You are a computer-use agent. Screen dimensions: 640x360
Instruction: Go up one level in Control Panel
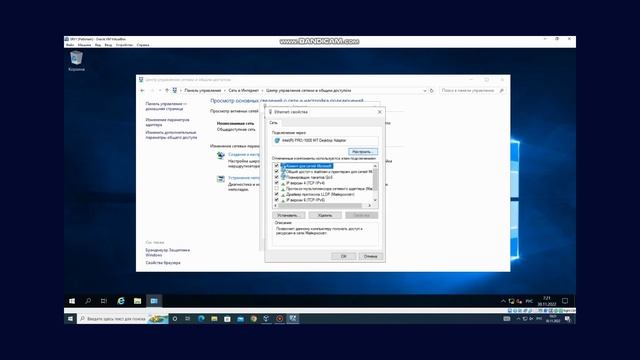coord(167,91)
